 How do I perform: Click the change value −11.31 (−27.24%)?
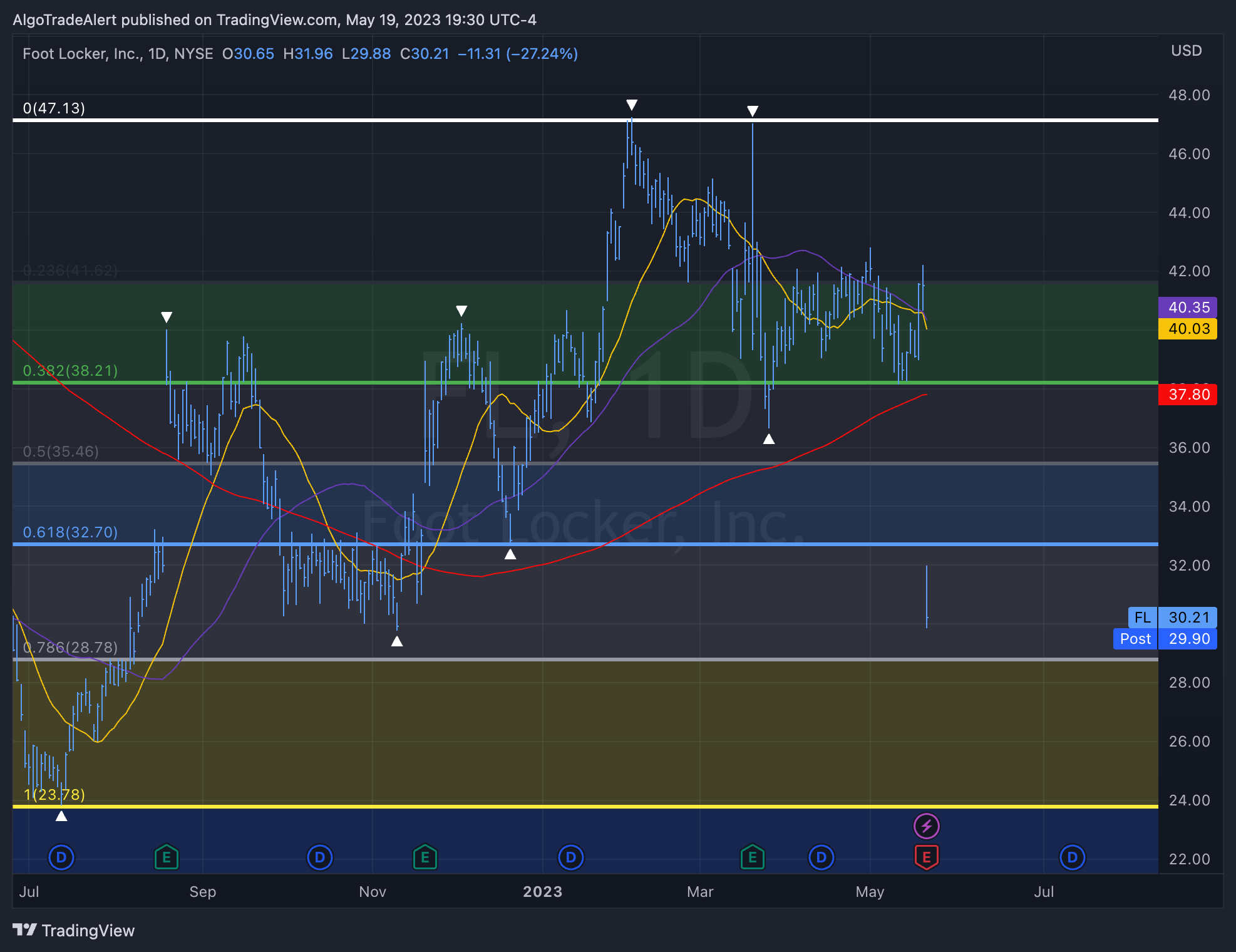pyautogui.click(x=518, y=54)
